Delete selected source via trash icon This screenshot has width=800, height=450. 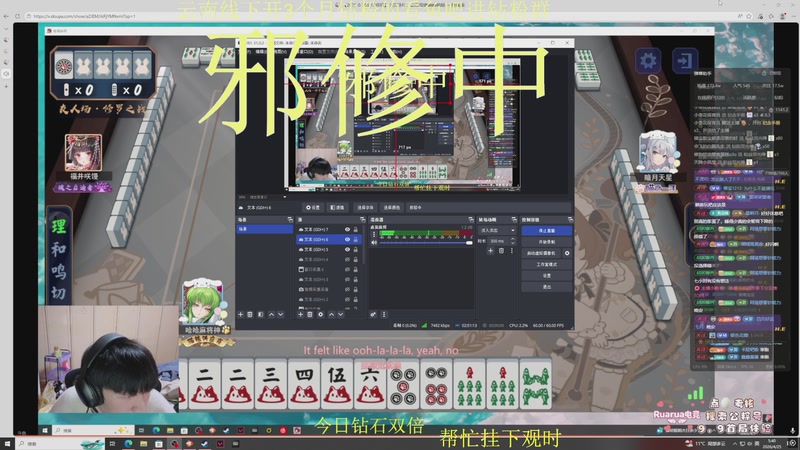310,314
